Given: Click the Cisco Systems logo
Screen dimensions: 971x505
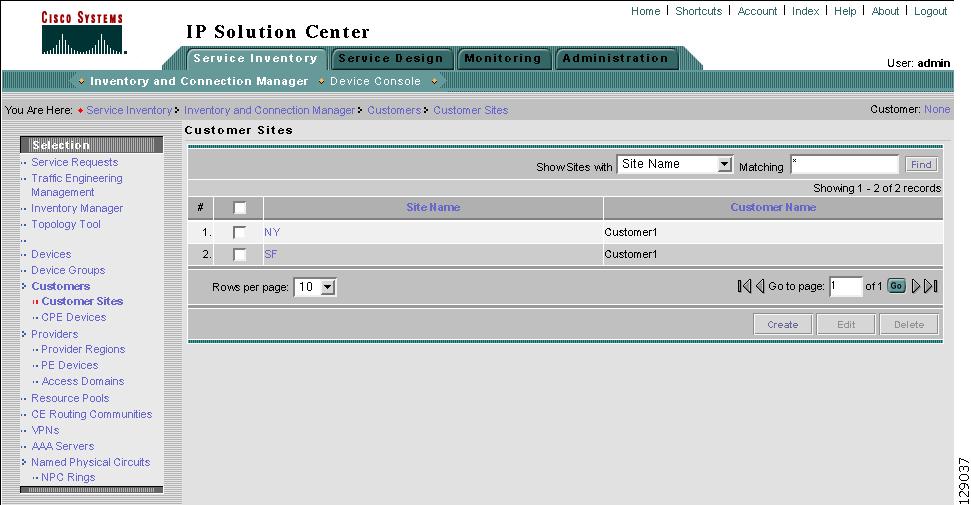Looking at the screenshot, I should pos(82,33).
